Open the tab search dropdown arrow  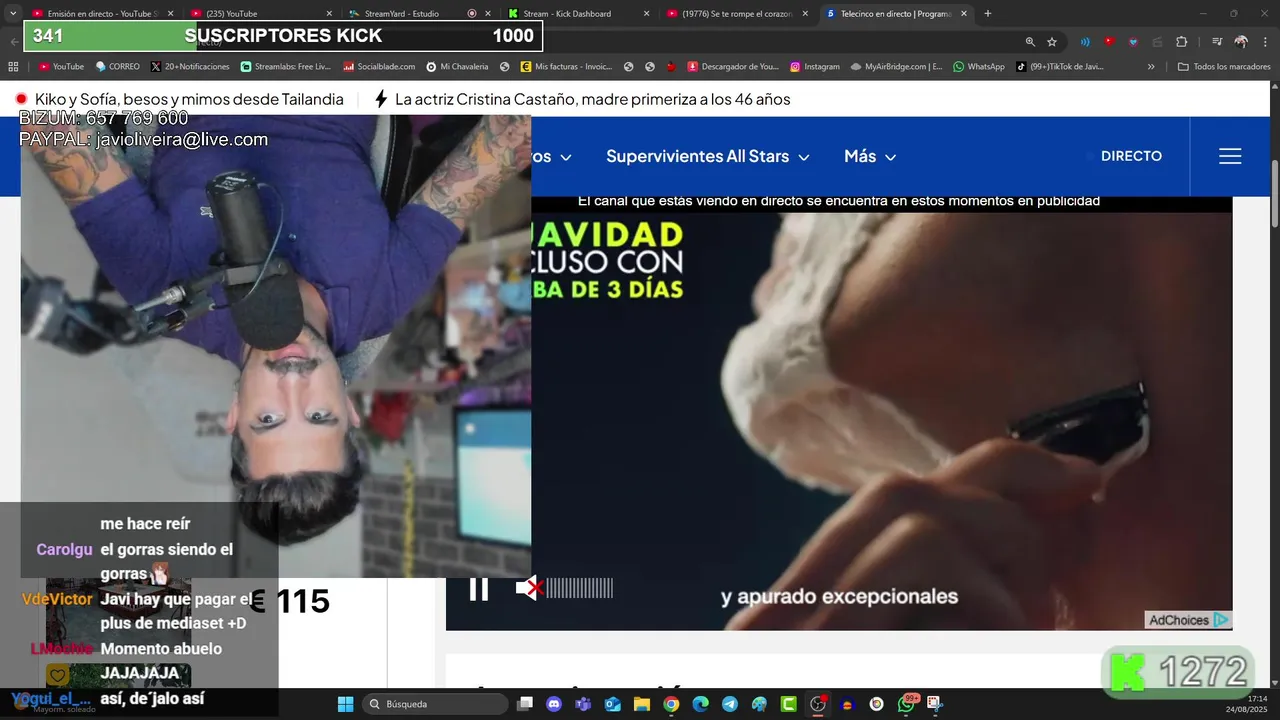tap(13, 14)
